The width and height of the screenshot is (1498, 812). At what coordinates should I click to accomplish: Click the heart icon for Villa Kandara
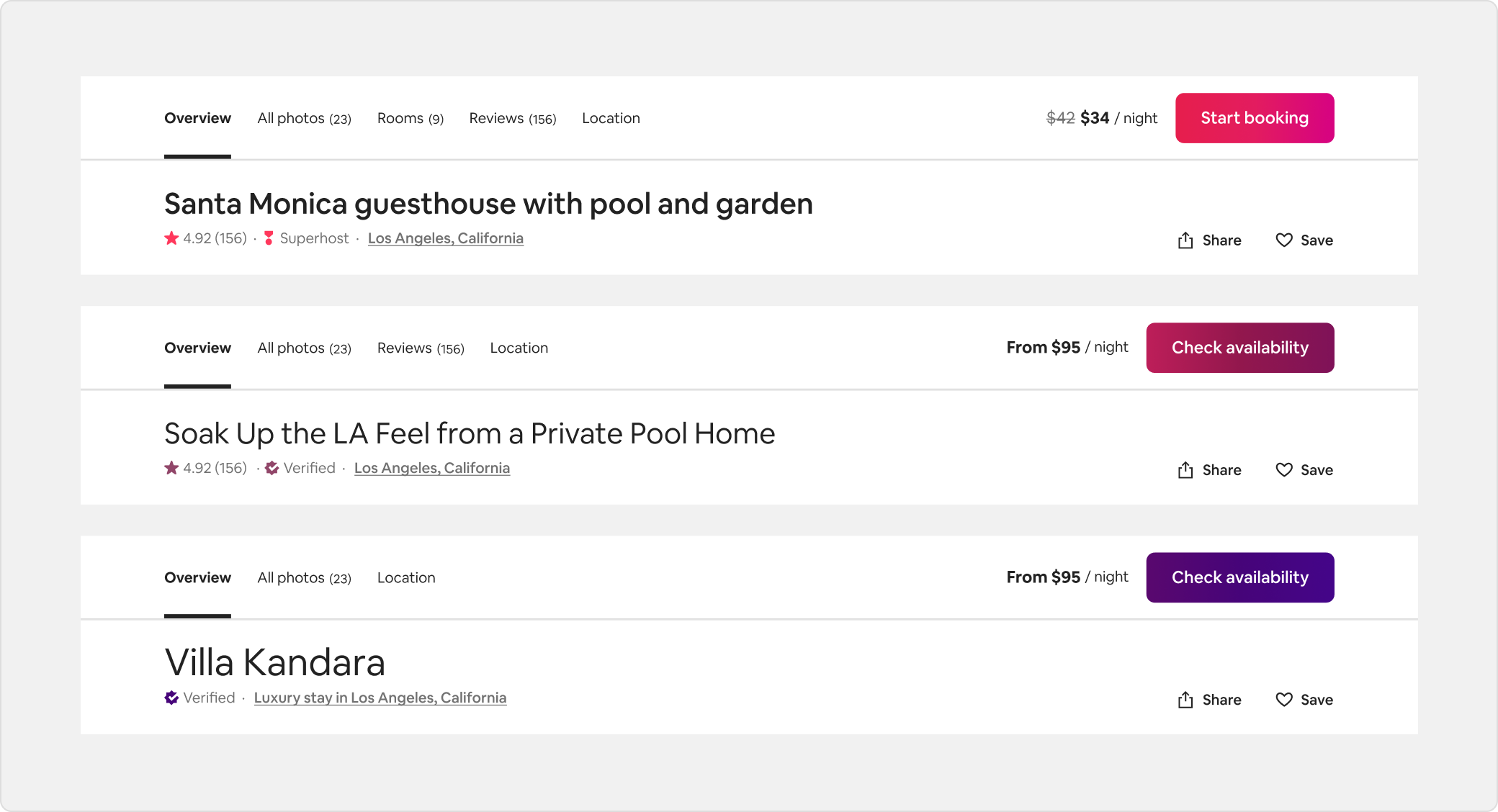(x=1284, y=700)
